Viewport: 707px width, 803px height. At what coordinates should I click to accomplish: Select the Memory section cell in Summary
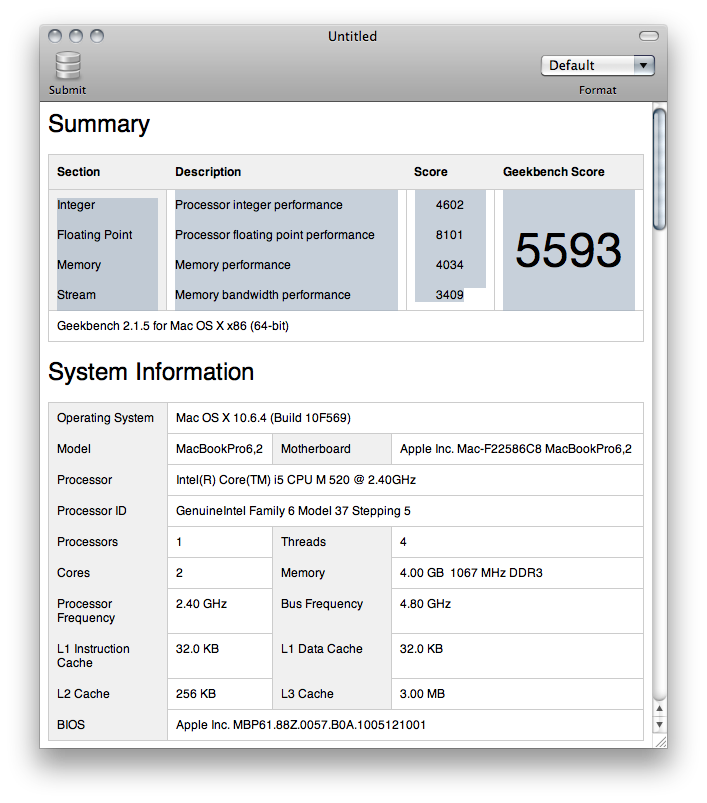(x=79, y=265)
